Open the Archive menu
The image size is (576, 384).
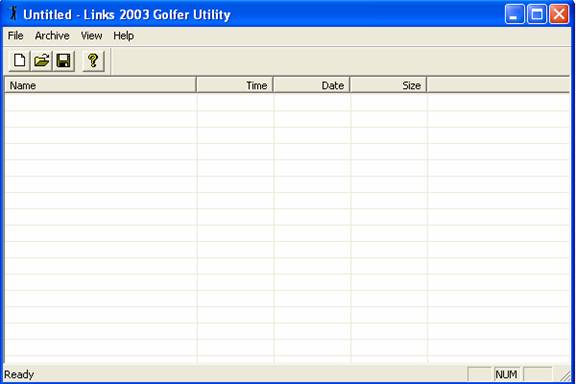[52, 36]
